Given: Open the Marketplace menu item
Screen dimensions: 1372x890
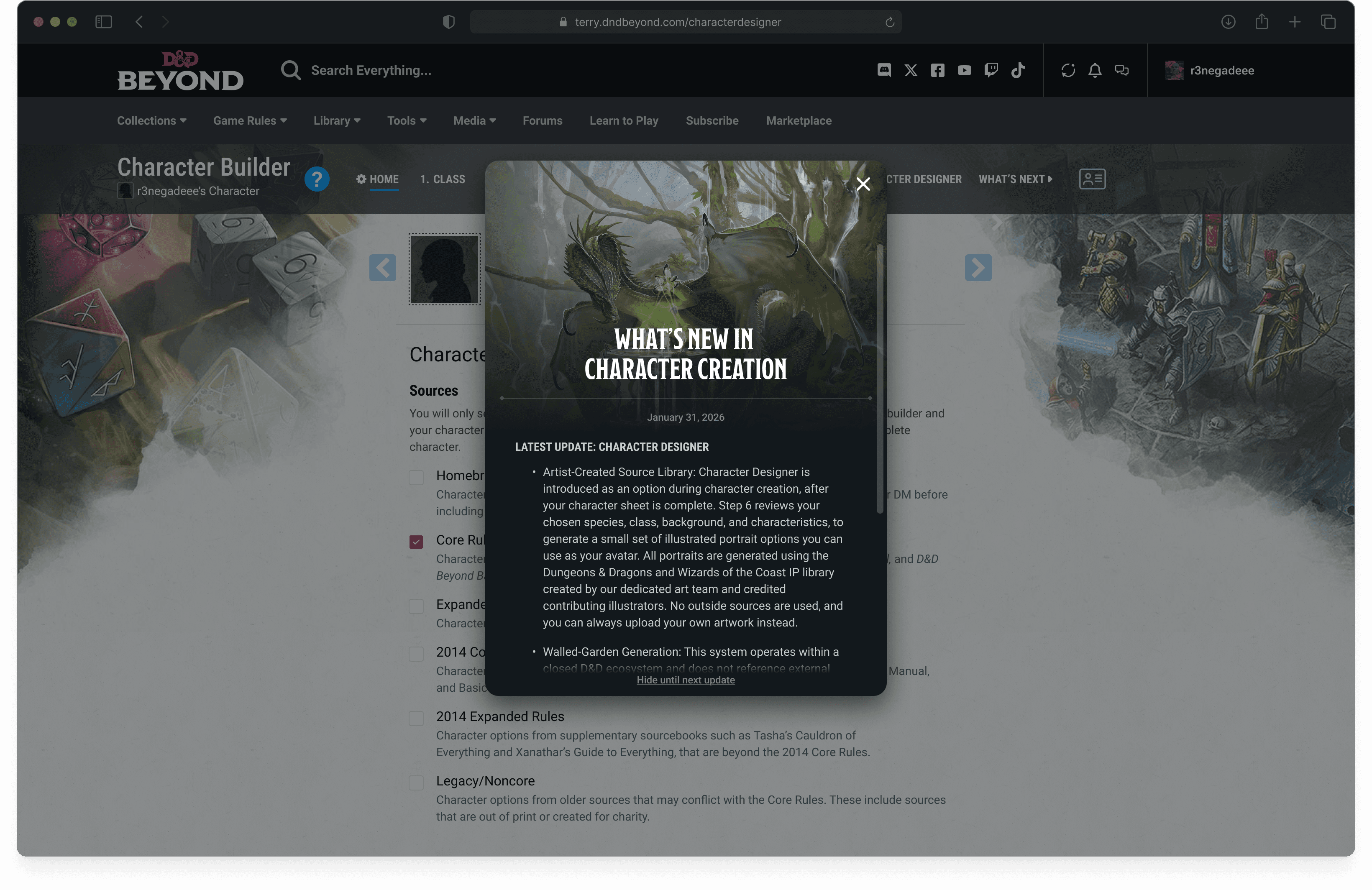Looking at the screenshot, I should 799,120.
